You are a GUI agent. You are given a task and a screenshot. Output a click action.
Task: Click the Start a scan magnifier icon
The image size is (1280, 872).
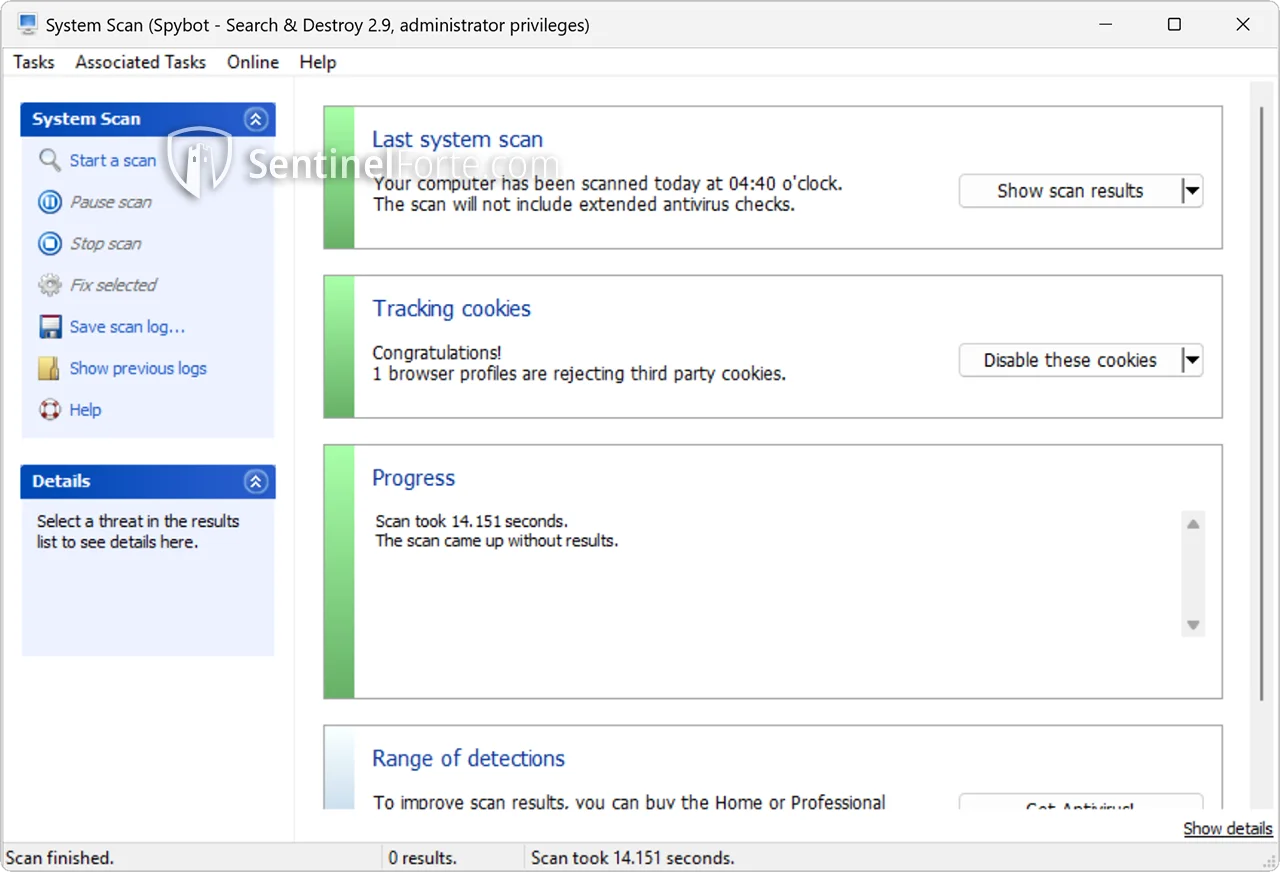[x=50, y=160]
